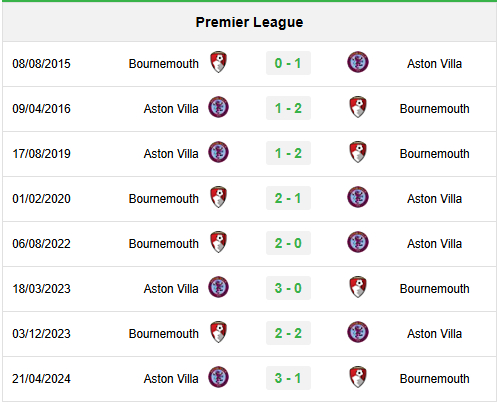Click Aston Villa crest in 06/08/2022 match
The image size is (500, 407).
(358, 242)
